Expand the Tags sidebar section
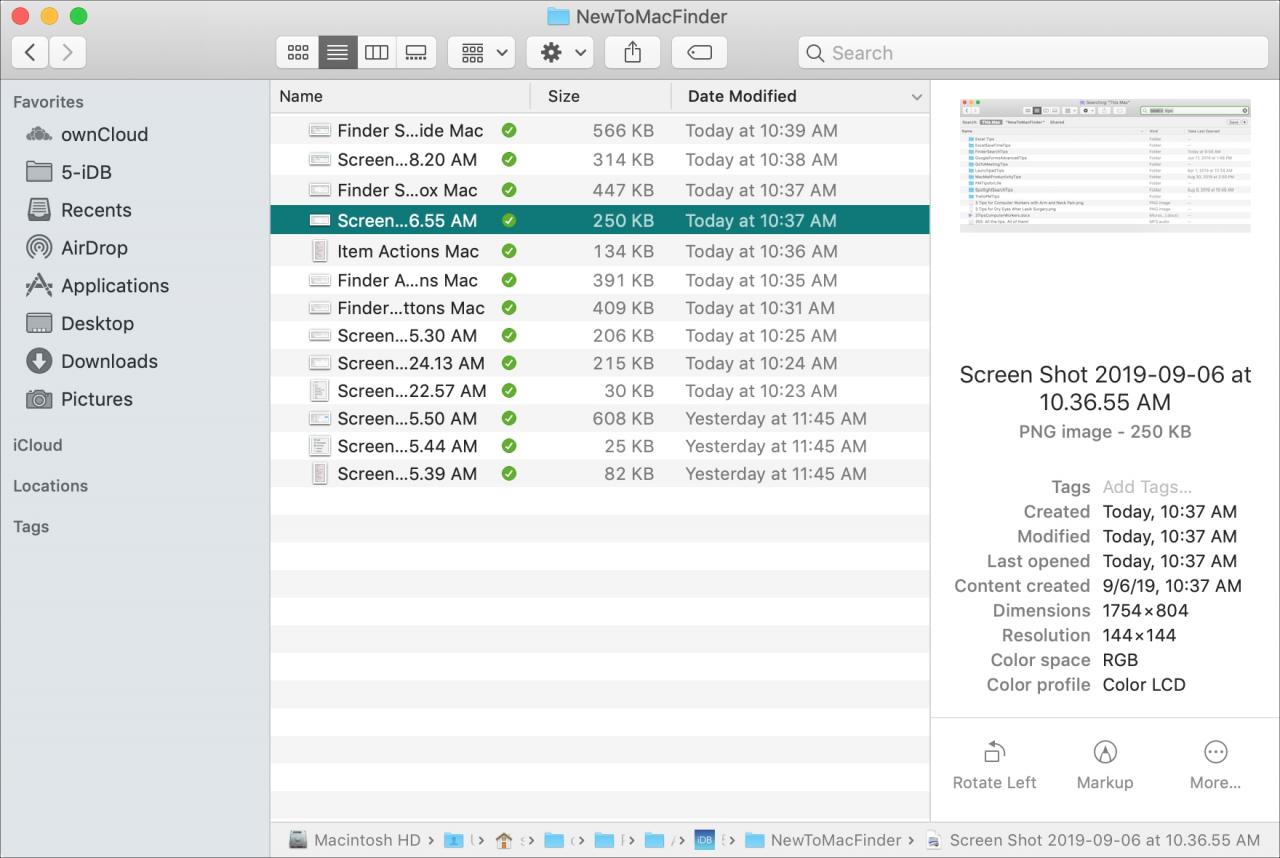 click(31, 527)
